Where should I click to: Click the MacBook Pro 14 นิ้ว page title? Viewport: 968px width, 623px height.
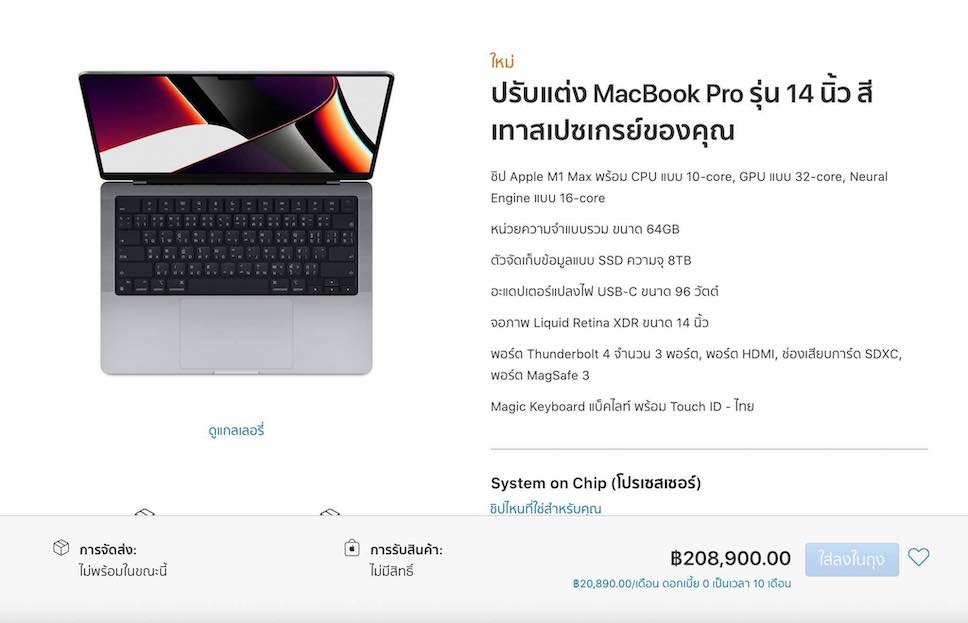tap(682, 112)
